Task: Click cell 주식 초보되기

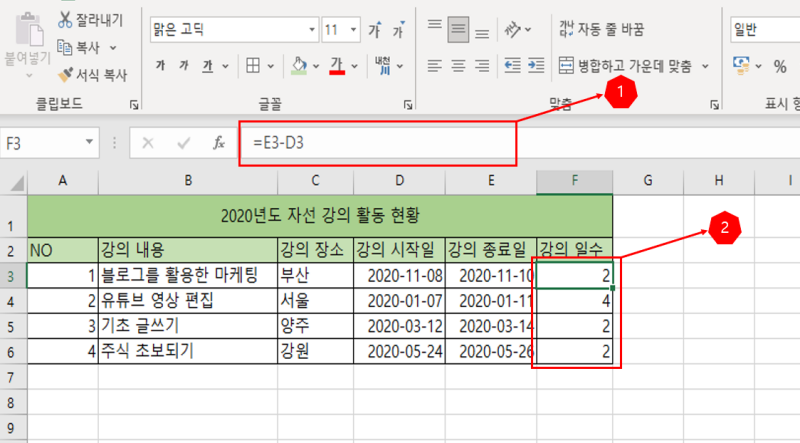Action: (x=188, y=351)
